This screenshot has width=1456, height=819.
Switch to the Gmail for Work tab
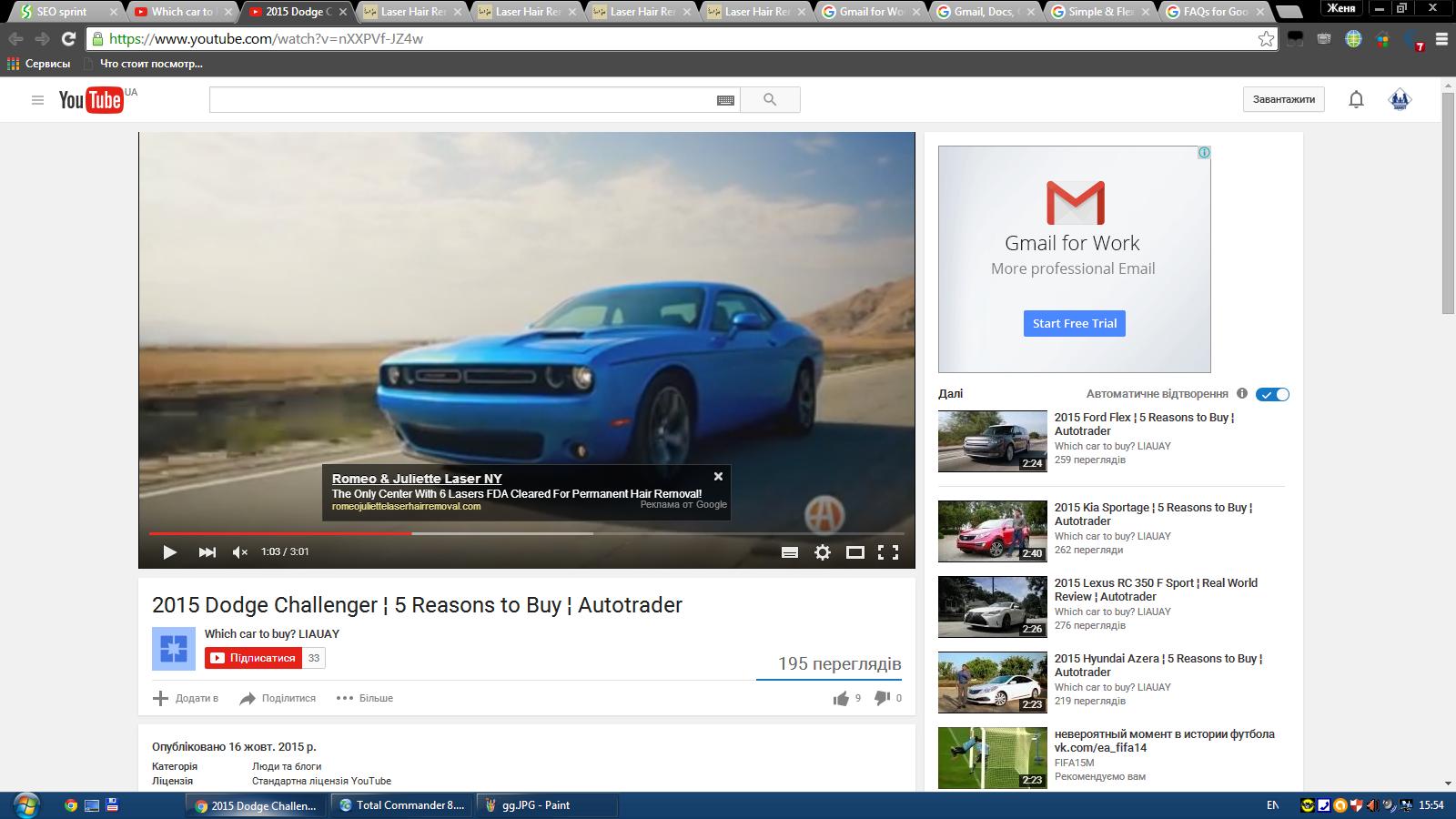point(869,12)
